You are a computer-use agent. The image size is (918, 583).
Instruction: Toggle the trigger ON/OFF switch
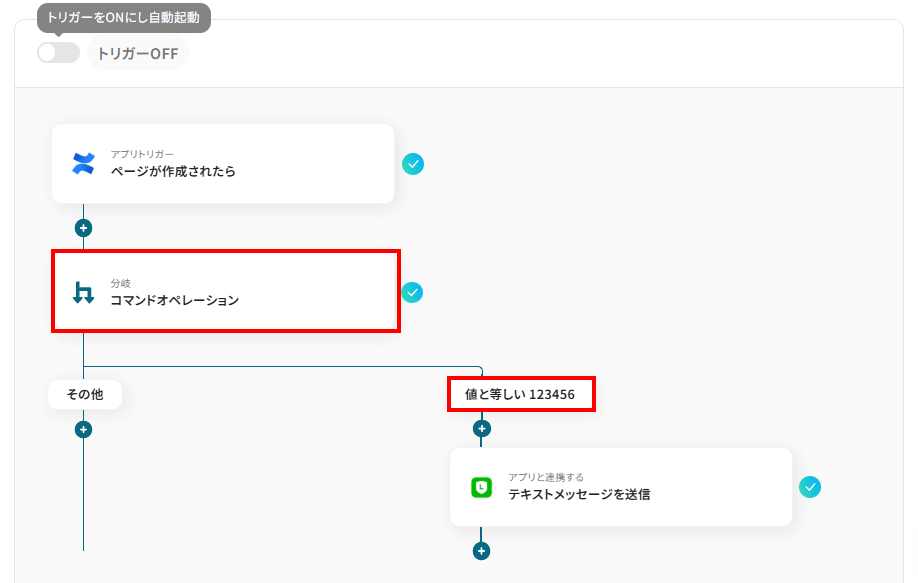(59, 53)
